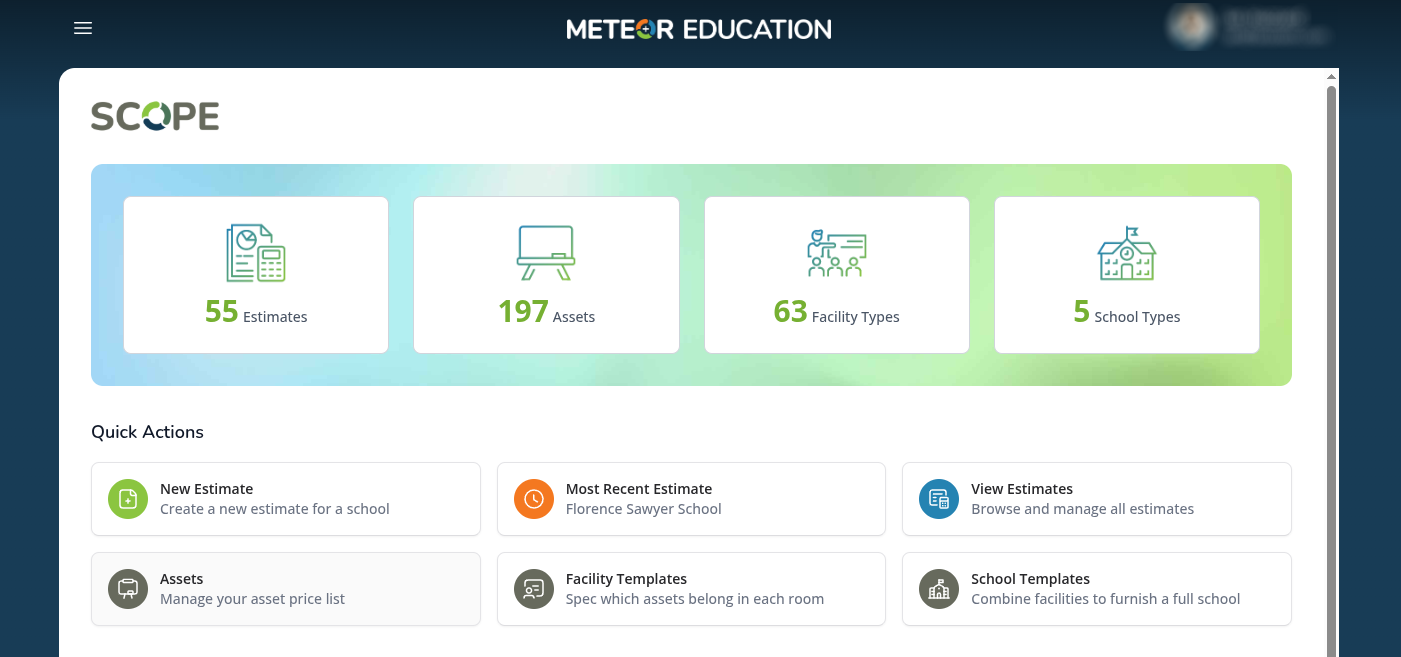The image size is (1401, 657).
Task: Select Assets manage price list action
Action: pyautogui.click(x=286, y=589)
